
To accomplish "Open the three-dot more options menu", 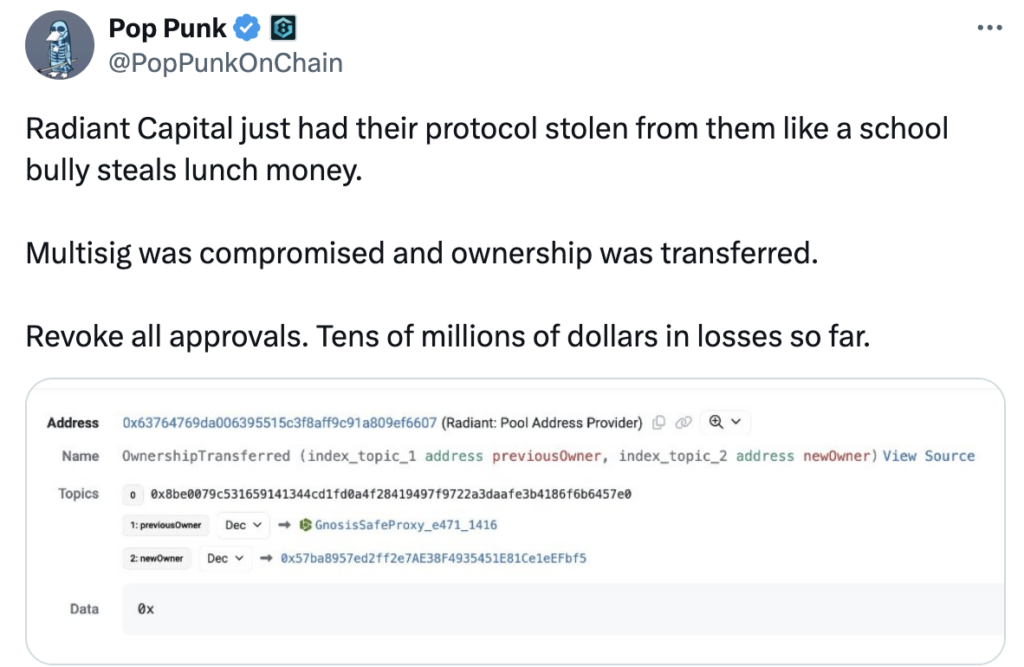I will coord(989,27).
